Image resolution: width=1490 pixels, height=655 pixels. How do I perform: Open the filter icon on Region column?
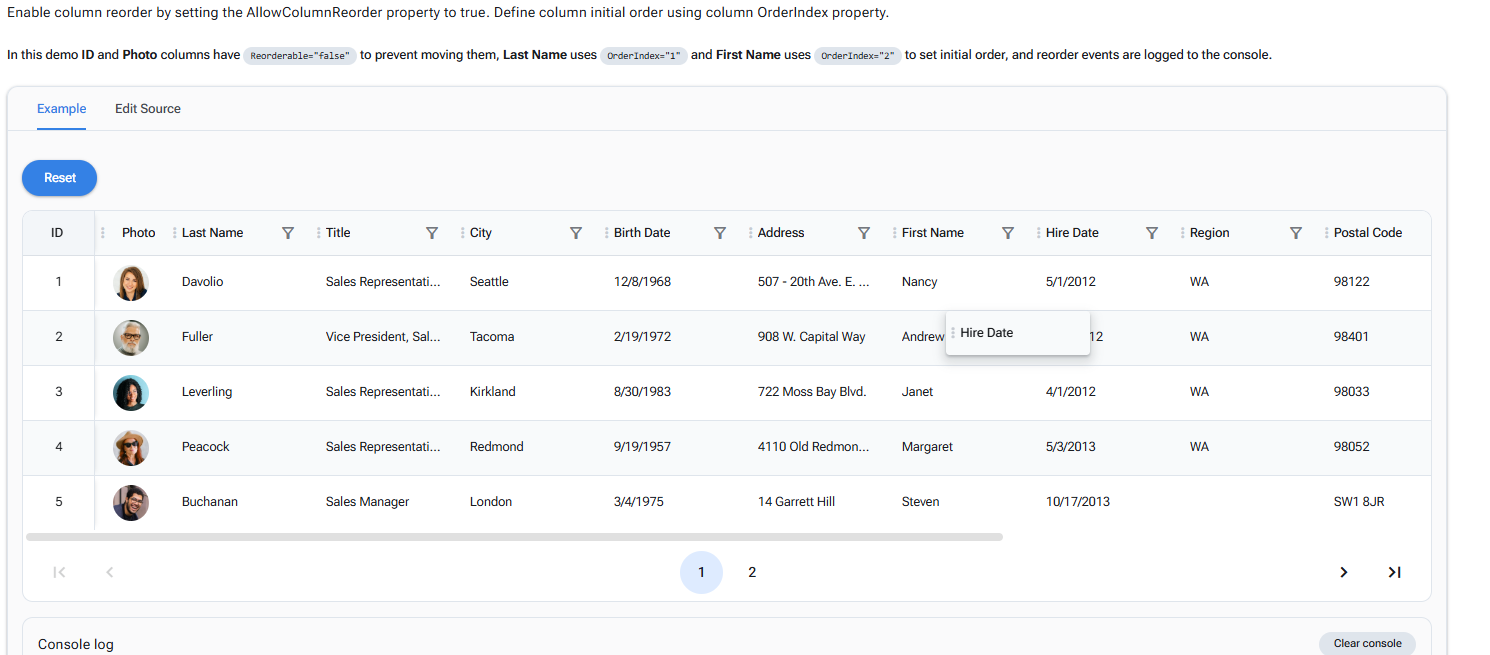click(x=1296, y=233)
